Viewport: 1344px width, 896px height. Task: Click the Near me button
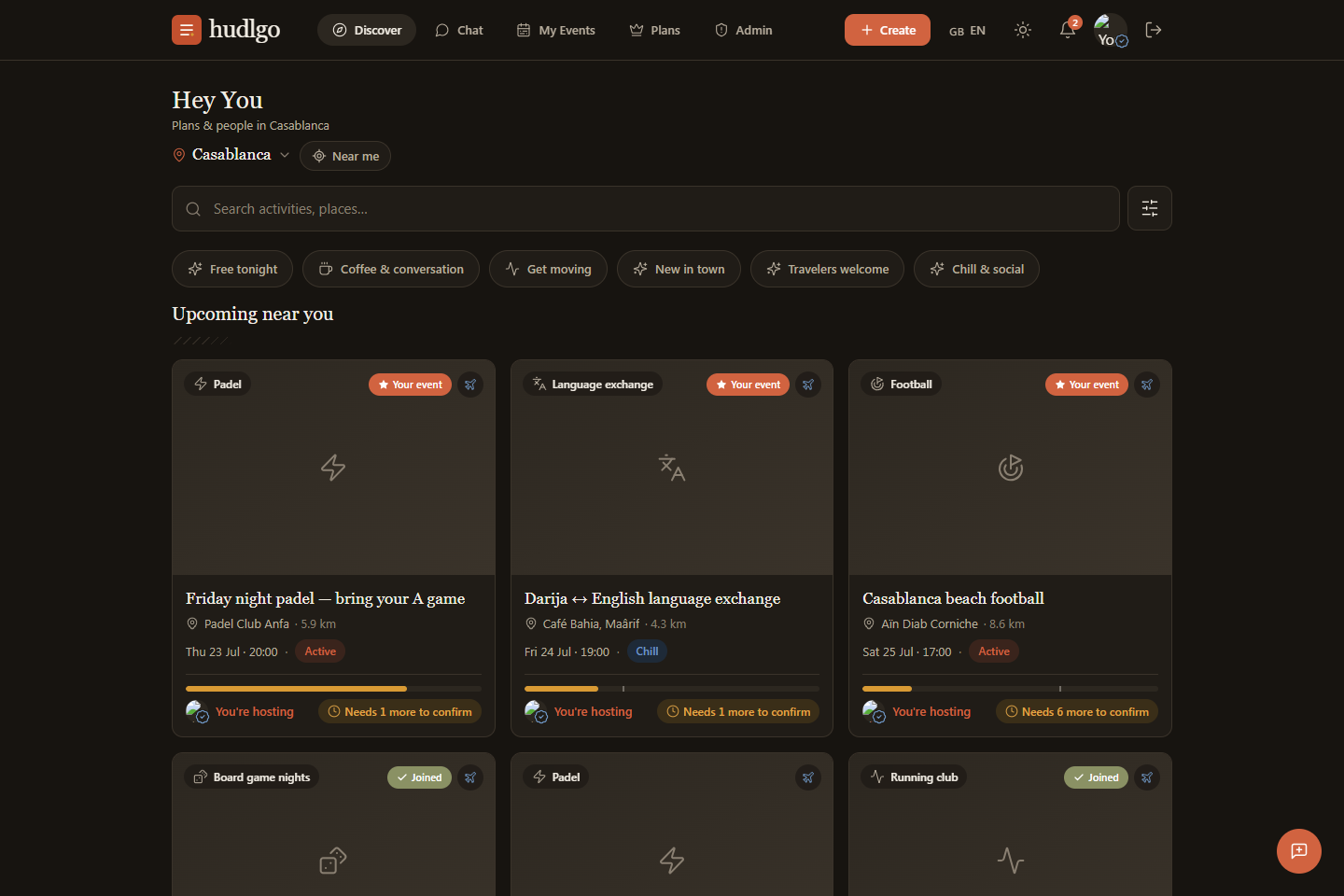345,156
